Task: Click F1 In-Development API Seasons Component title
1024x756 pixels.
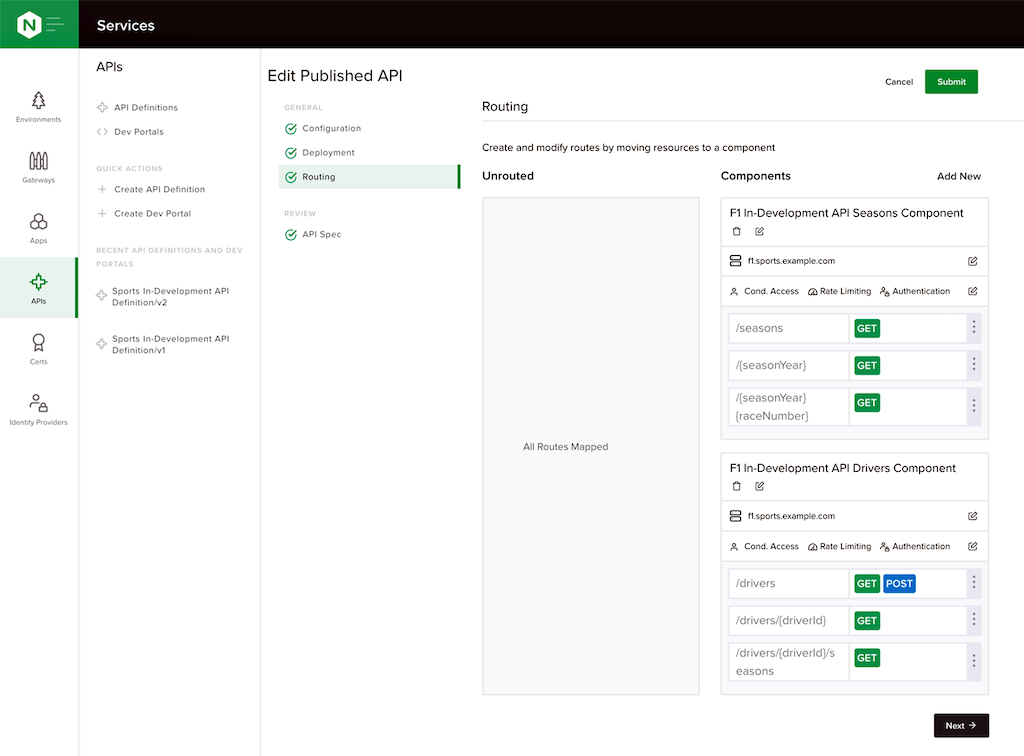Action: pos(846,213)
